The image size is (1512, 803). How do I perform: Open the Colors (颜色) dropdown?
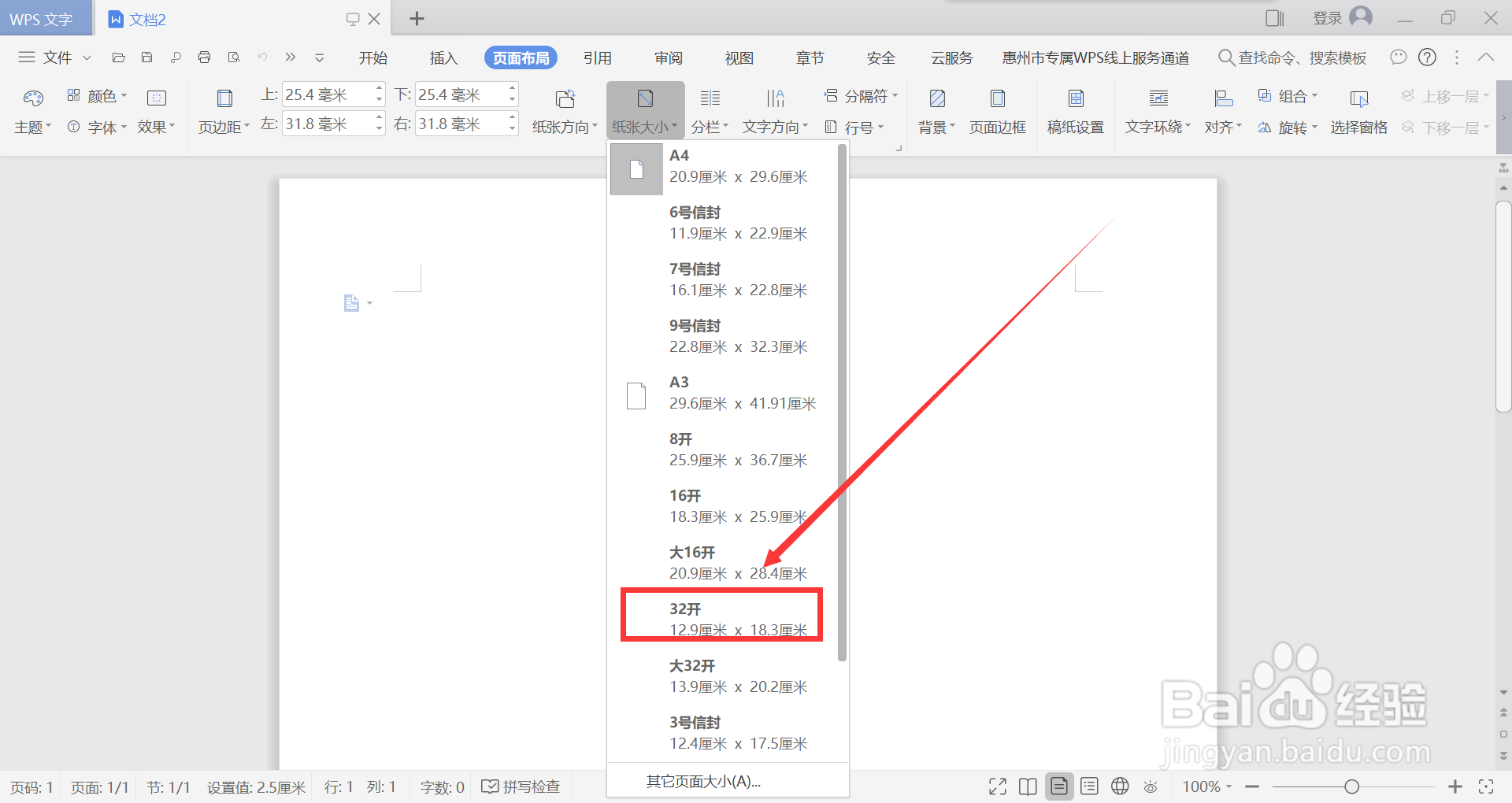(97, 96)
